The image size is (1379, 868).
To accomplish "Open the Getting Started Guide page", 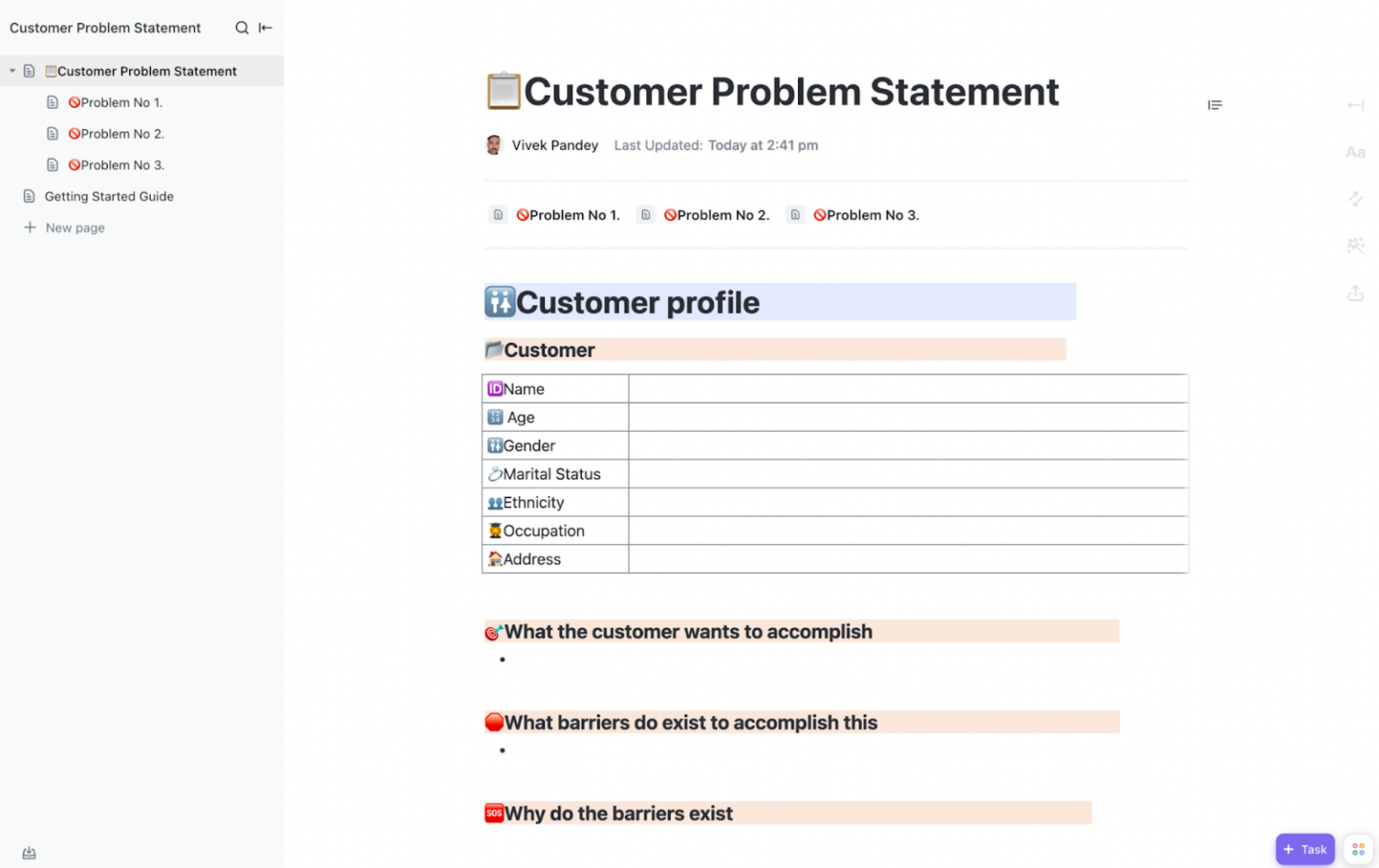I will click(x=109, y=196).
